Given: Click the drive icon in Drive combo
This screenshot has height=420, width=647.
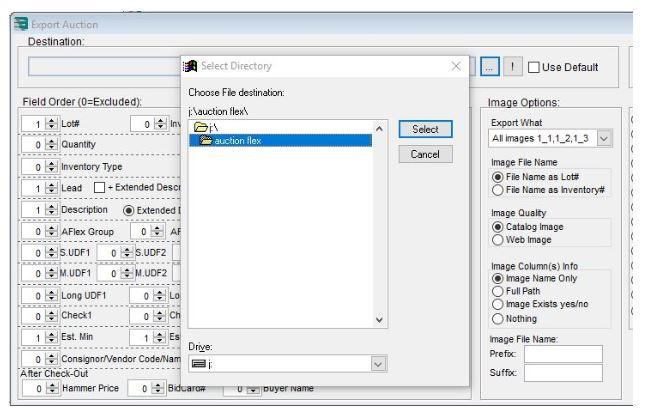Looking at the screenshot, I should (199, 363).
